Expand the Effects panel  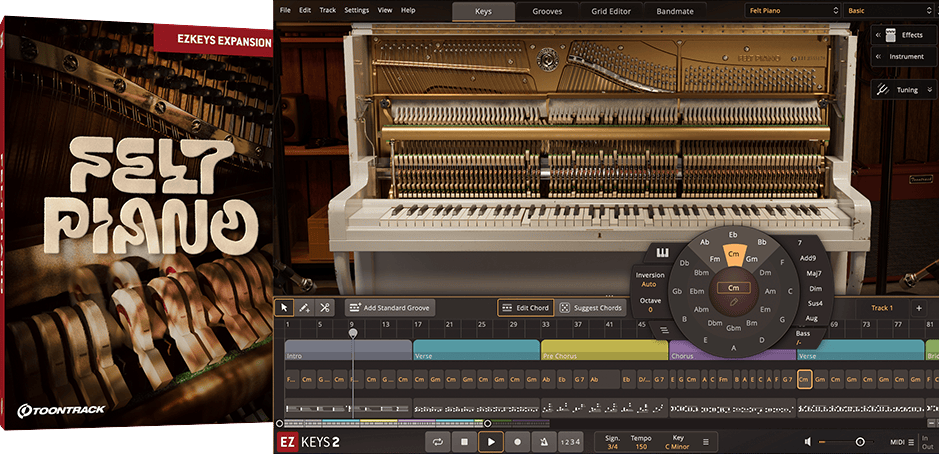878,35
